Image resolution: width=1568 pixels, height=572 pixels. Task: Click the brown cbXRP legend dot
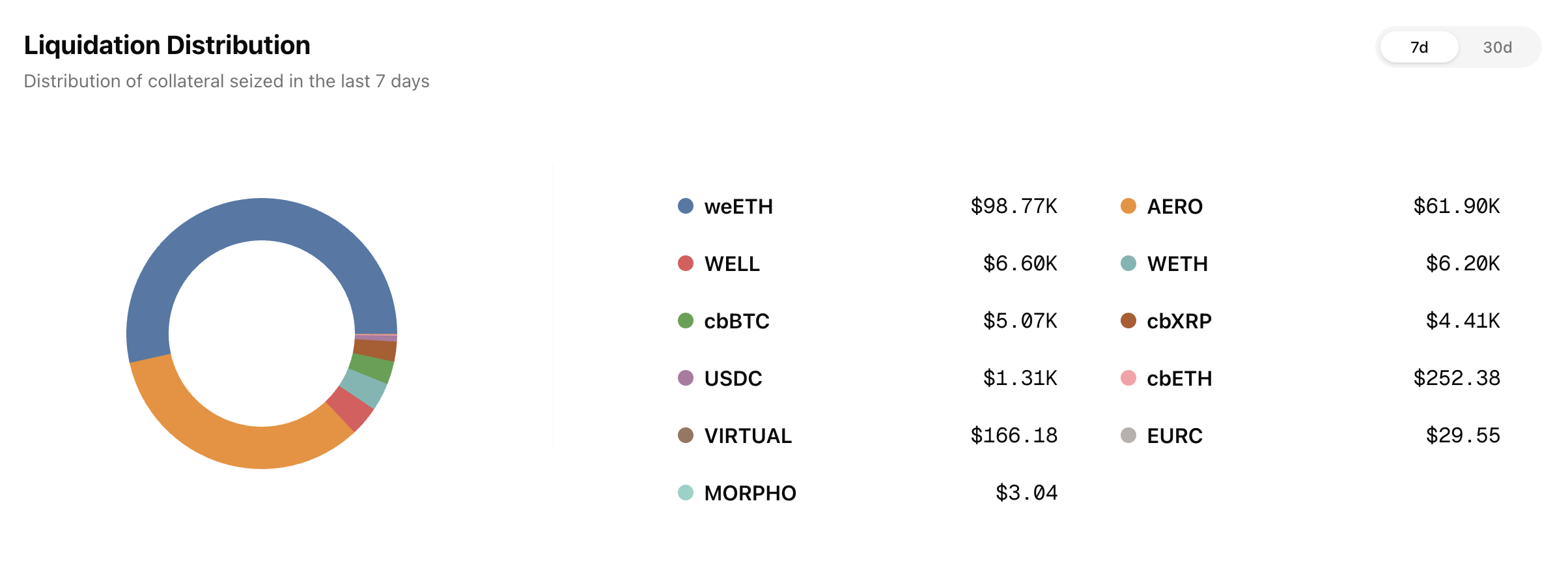pos(1128,321)
